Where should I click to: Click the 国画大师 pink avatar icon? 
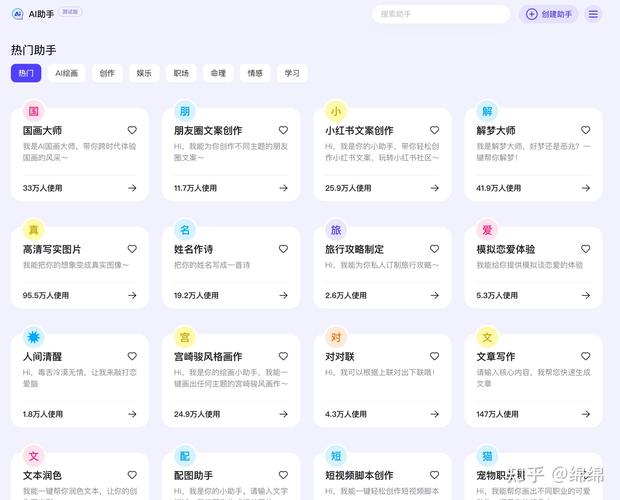point(33,111)
